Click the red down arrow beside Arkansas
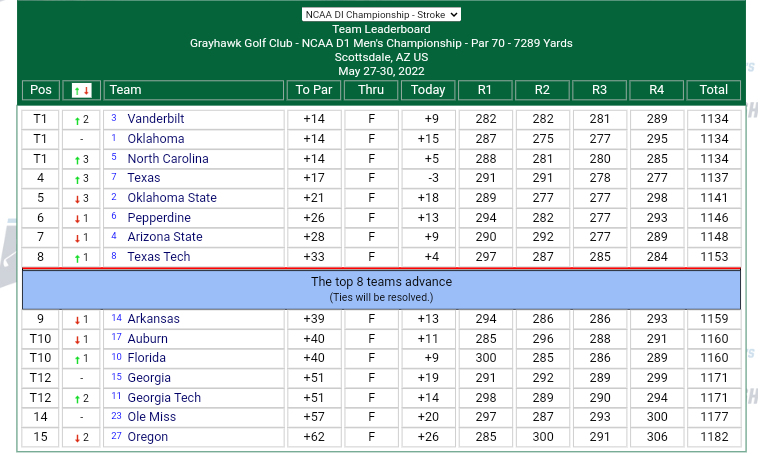Viewport: 758px width, 461px height. (77, 320)
